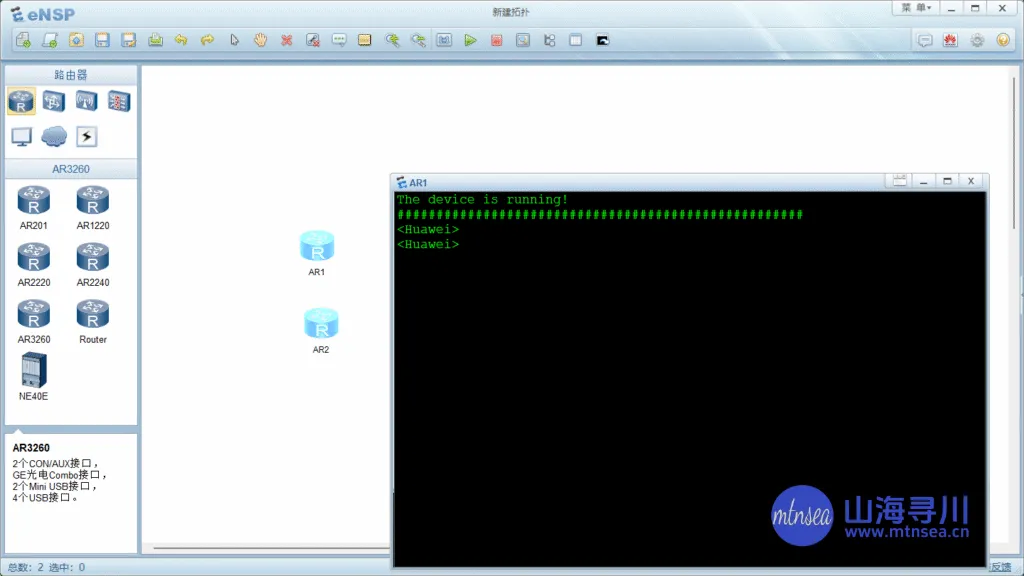Select the lightning connection cable category

click(x=86, y=136)
